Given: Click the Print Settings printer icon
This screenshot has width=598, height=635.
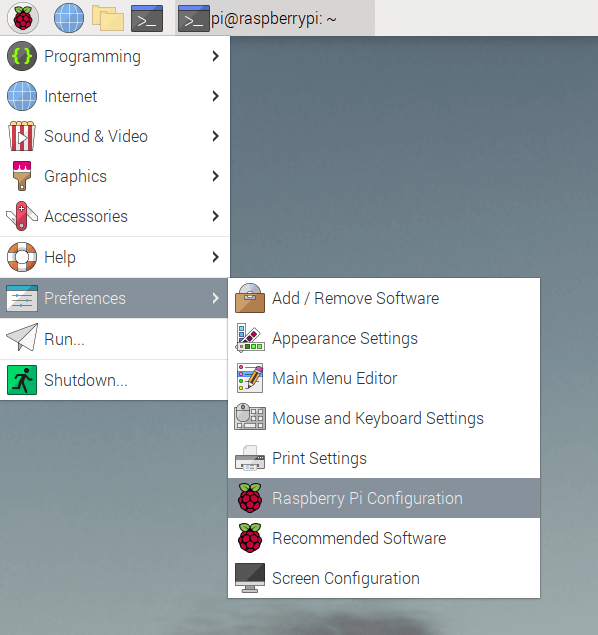Looking at the screenshot, I should 250,458.
